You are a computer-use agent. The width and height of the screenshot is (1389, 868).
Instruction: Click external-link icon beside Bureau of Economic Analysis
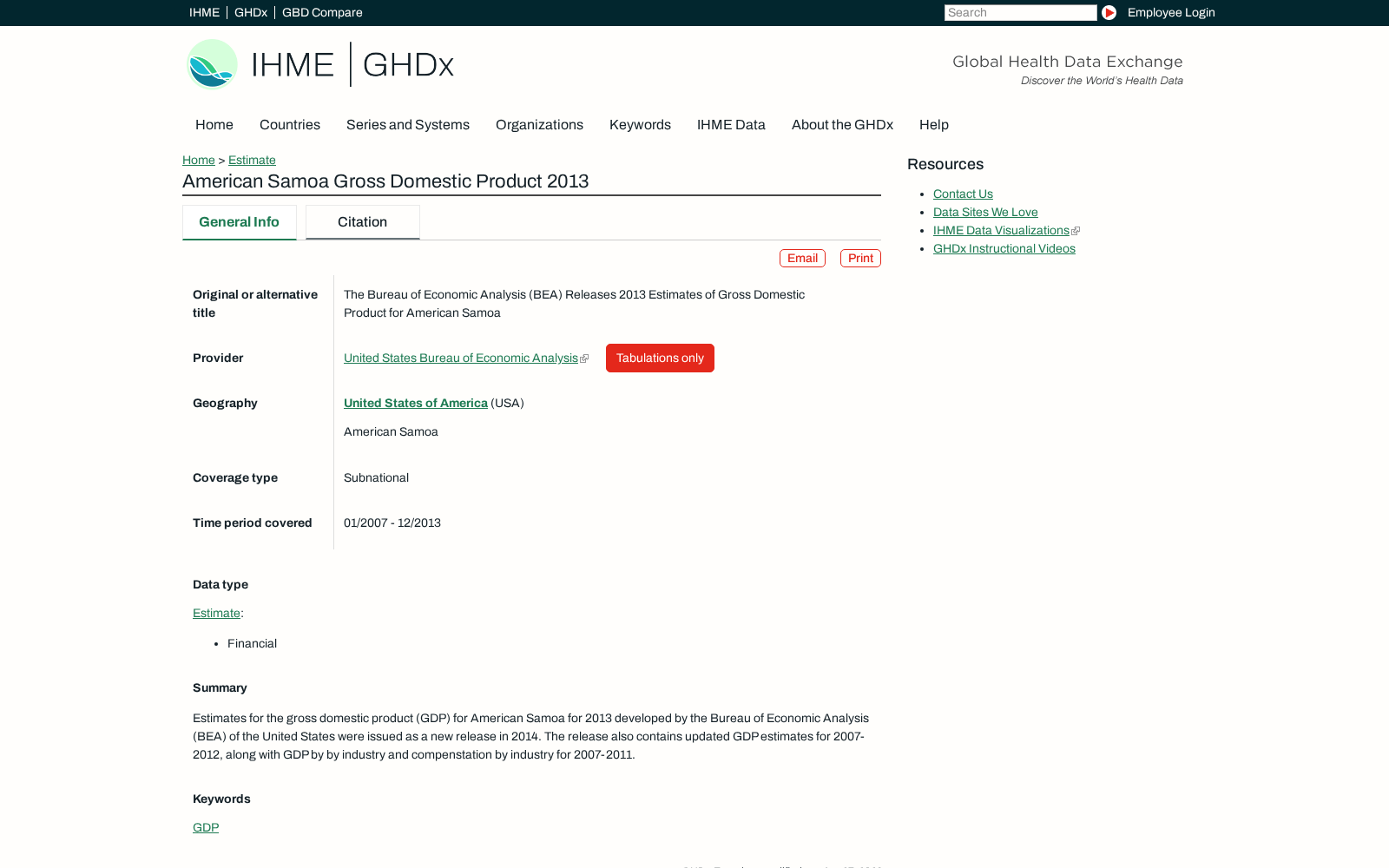point(584,358)
